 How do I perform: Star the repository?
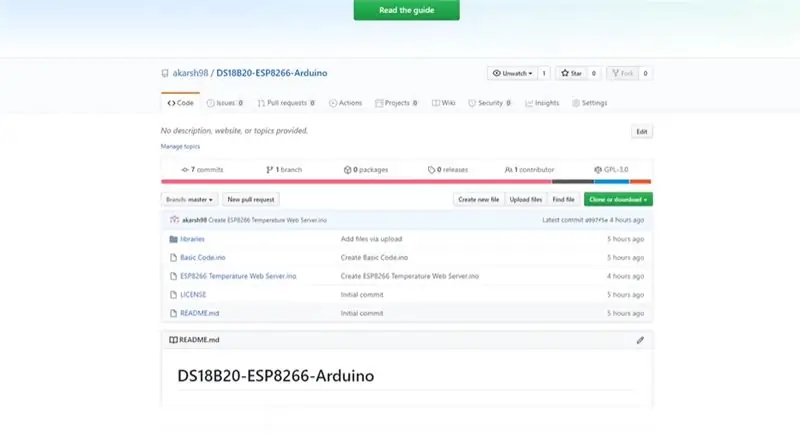point(571,73)
